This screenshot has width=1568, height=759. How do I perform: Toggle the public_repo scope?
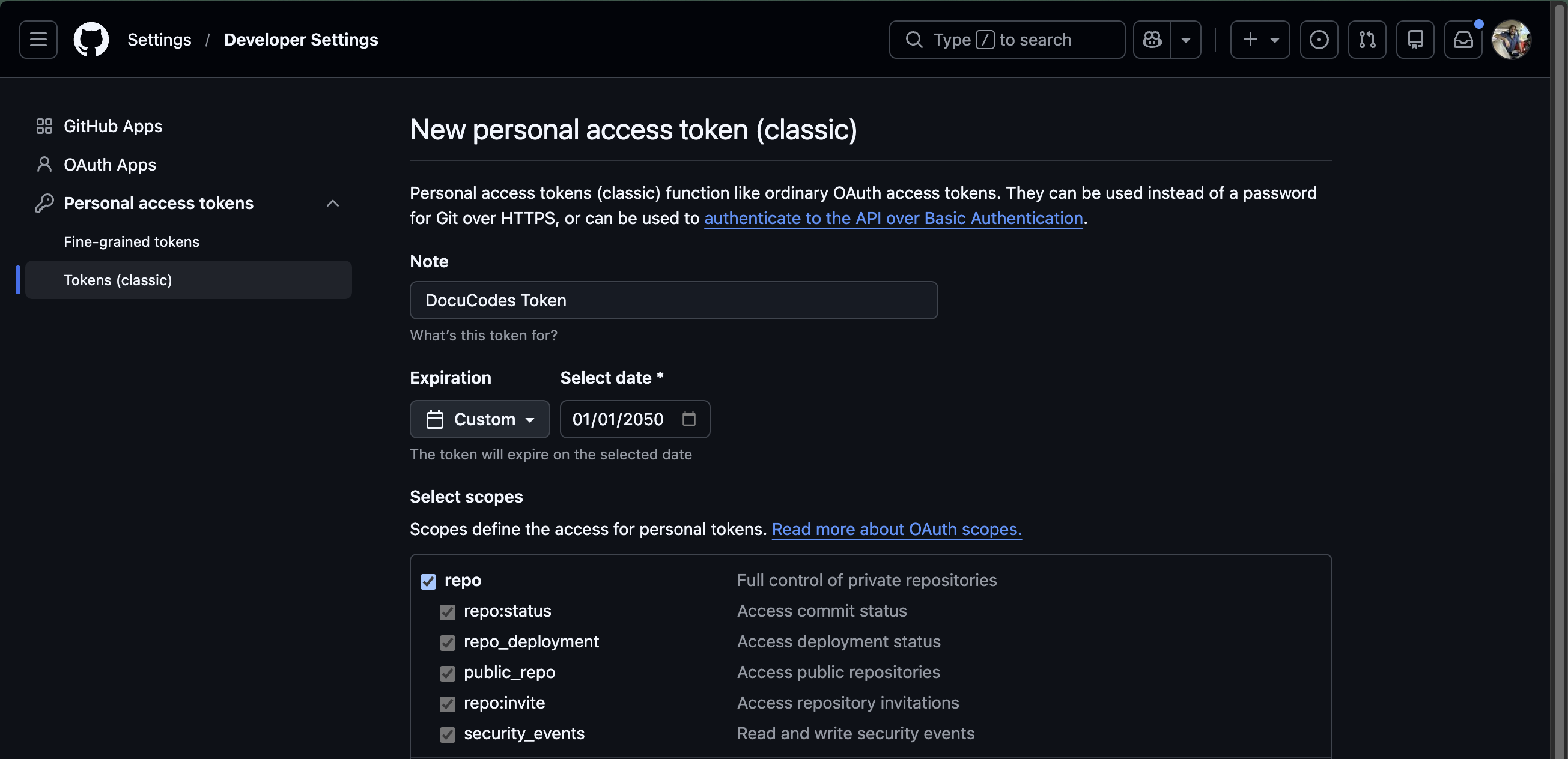(x=448, y=673)
